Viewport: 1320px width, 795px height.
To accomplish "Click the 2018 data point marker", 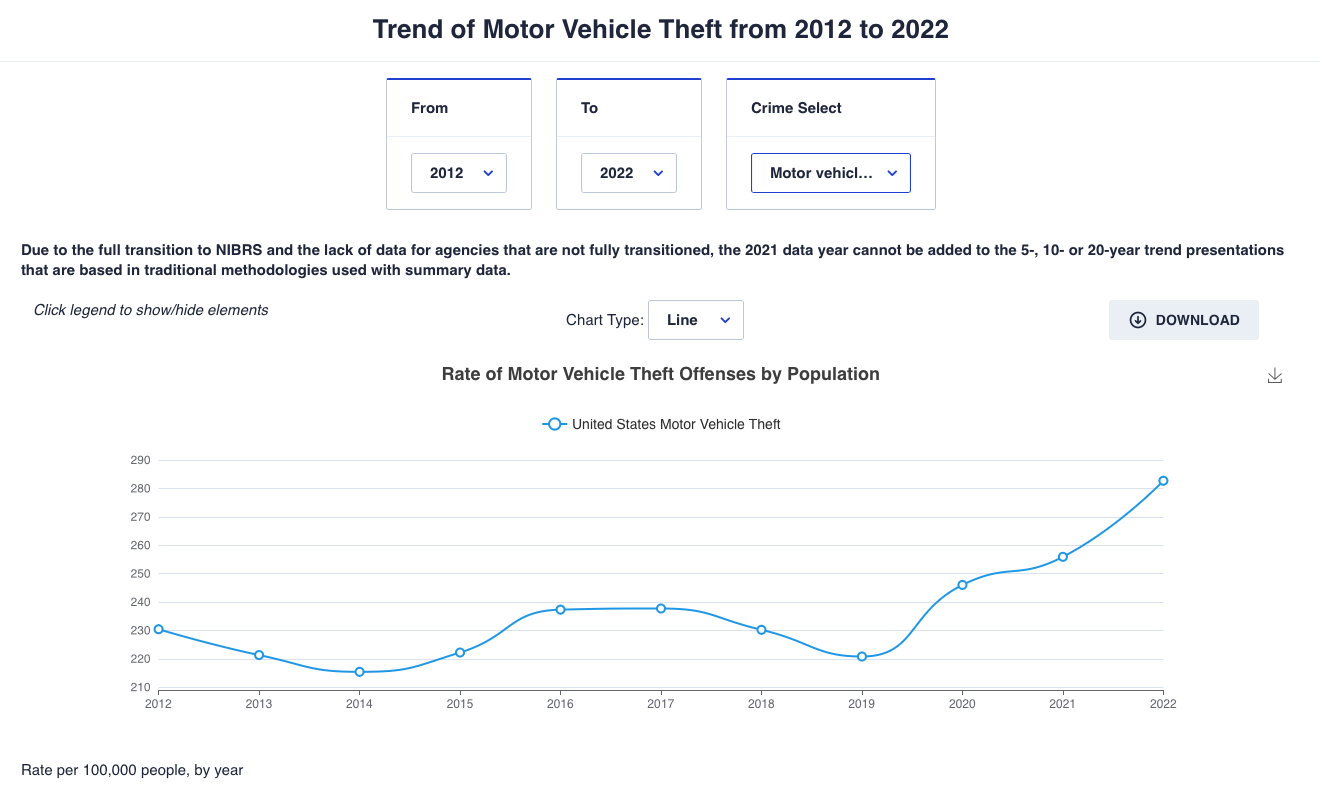I will (761, 630).
